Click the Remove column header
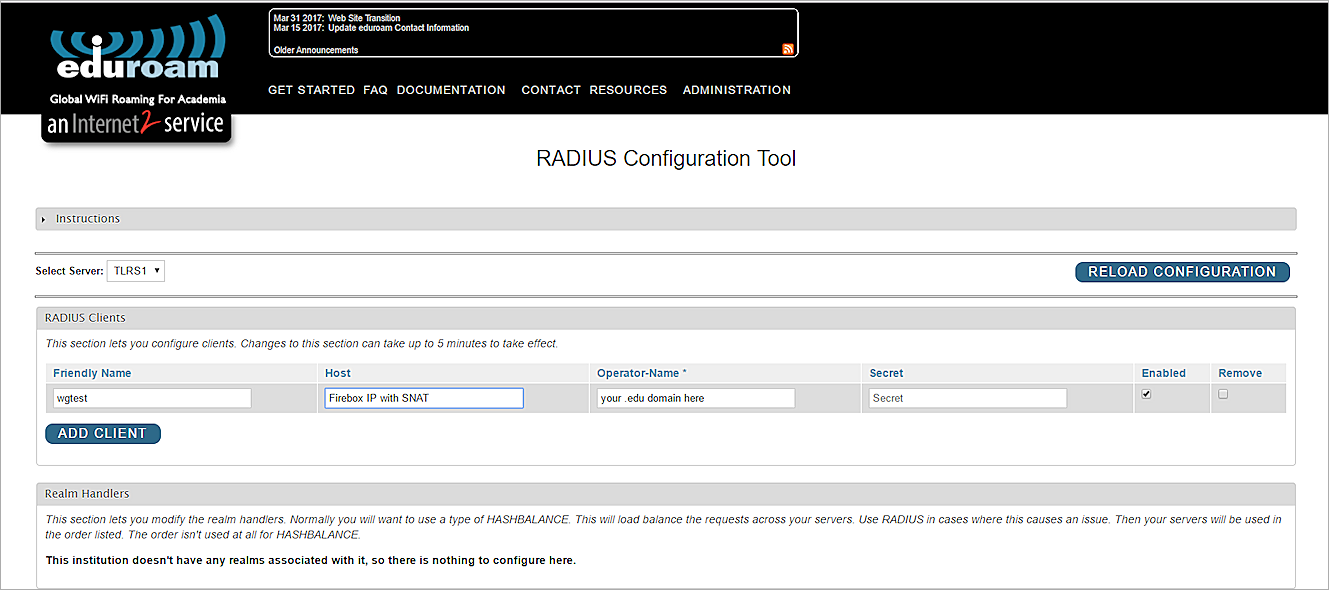The image size is (1329, 590). tap(1240, 373)
